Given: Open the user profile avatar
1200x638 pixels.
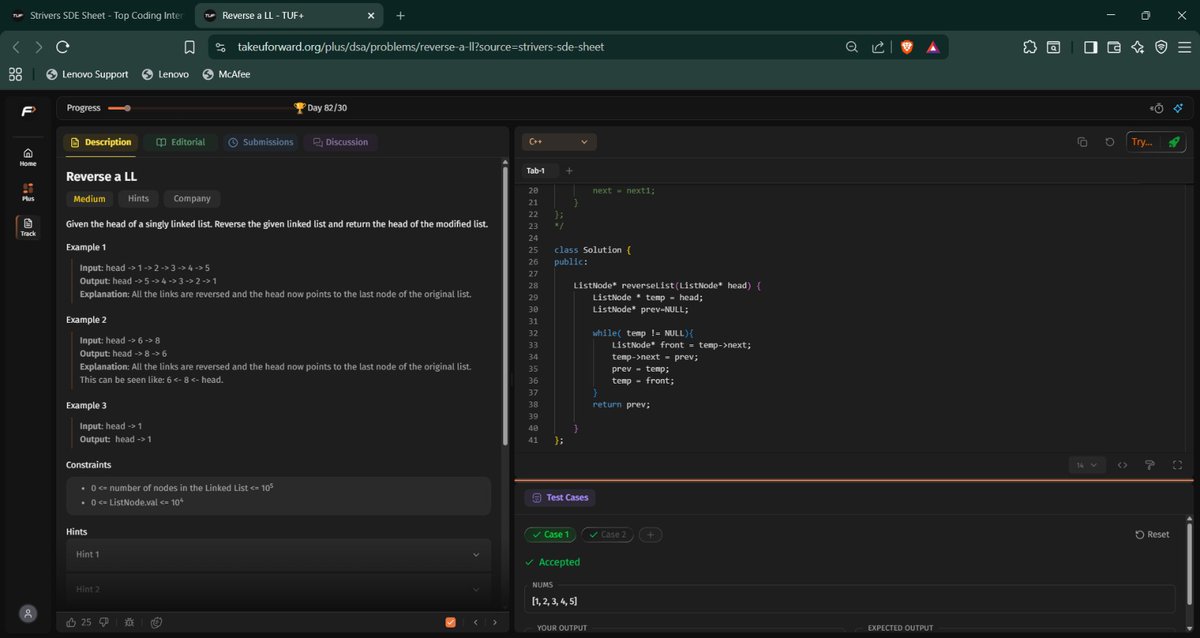Looking at the screenshot, I should [28, 613].
